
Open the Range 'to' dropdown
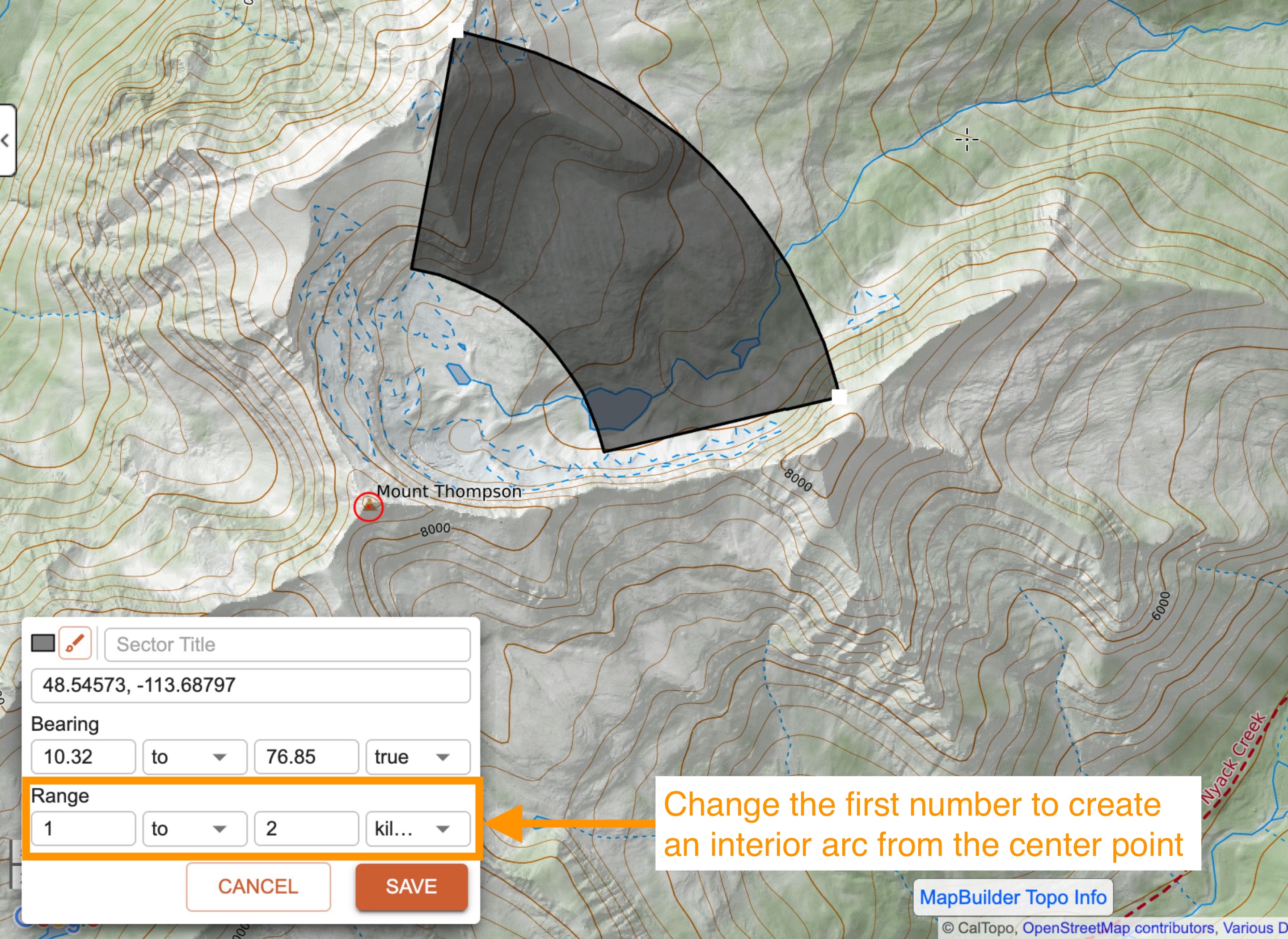[x=194, y=829]
